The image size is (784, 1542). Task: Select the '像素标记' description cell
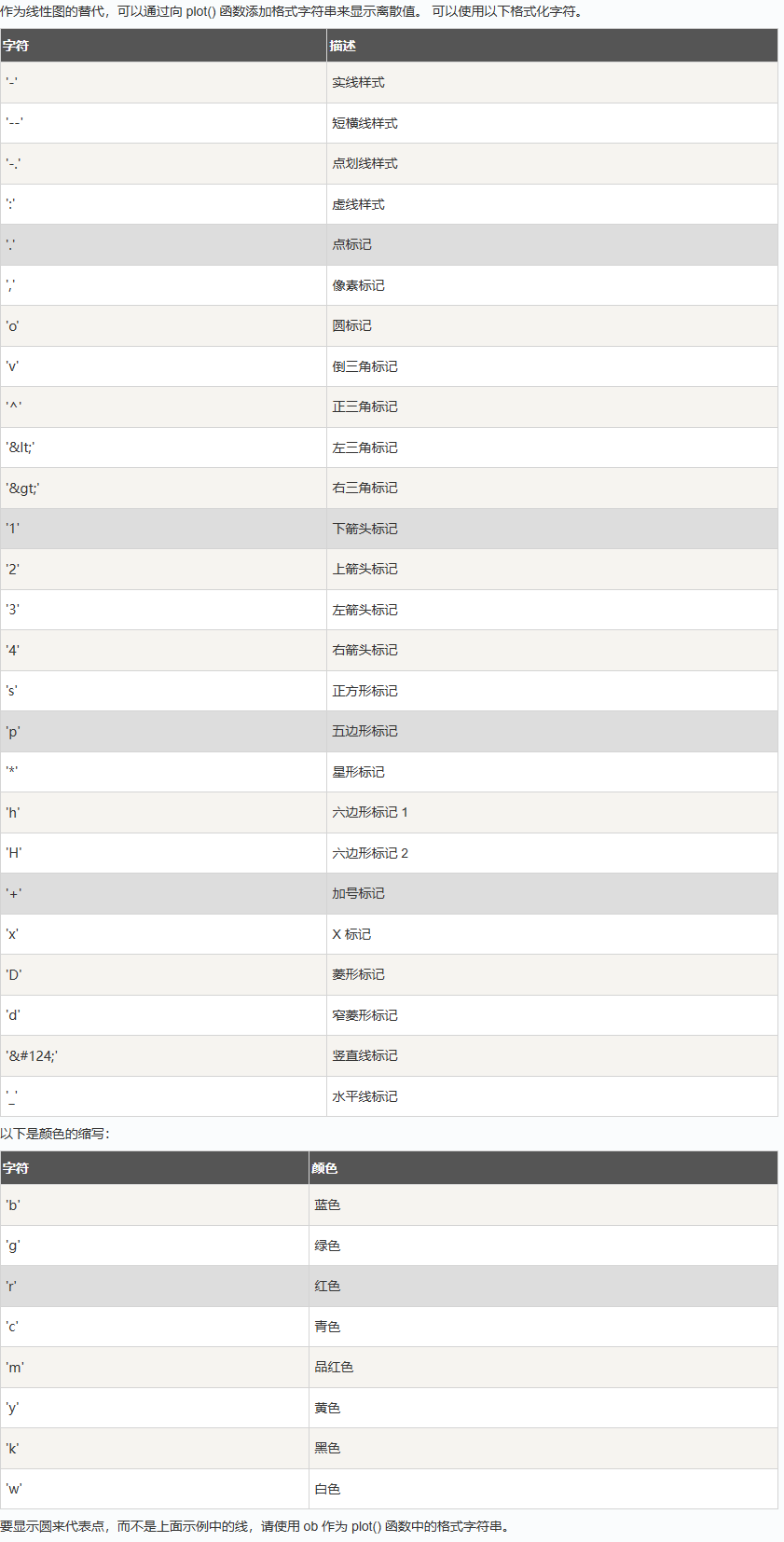(x=359, y=285)
